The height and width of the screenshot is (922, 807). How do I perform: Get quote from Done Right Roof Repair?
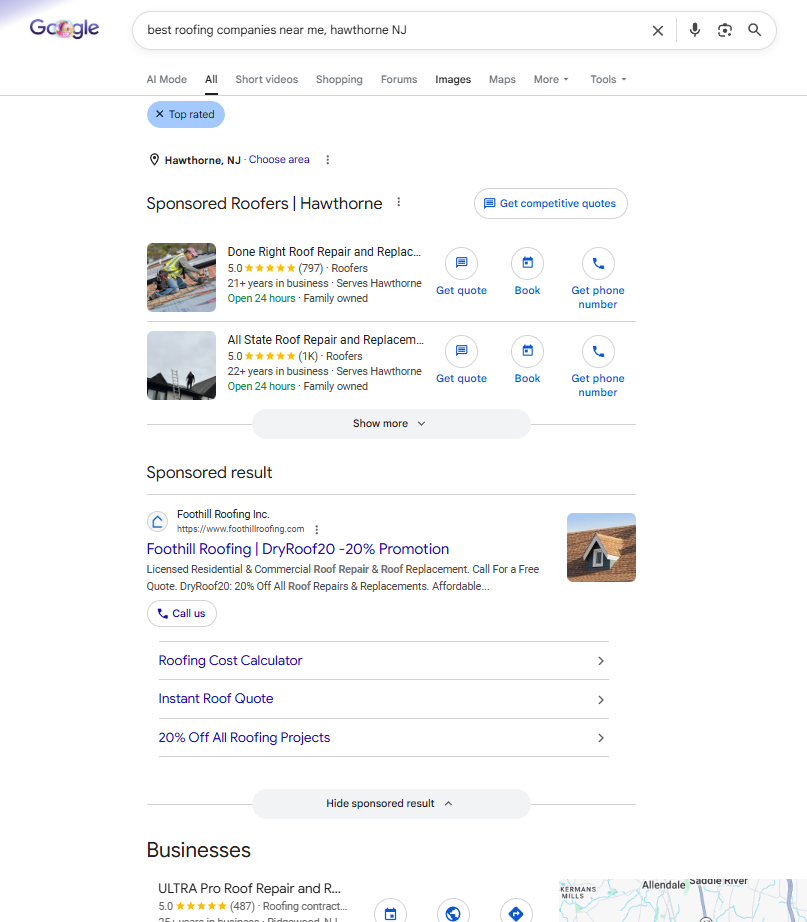(461, 272)
